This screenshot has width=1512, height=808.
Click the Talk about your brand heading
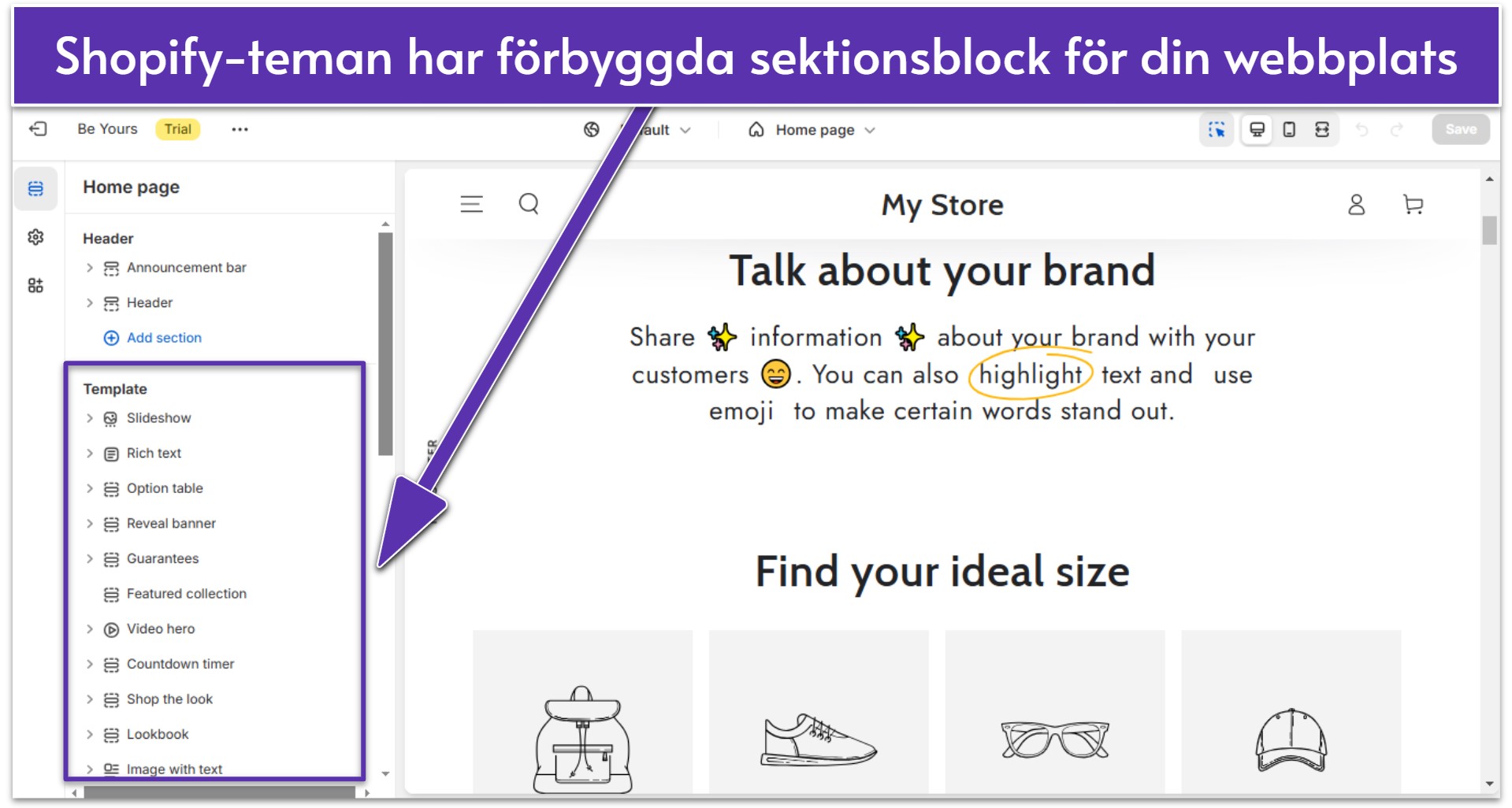(942, 271)
